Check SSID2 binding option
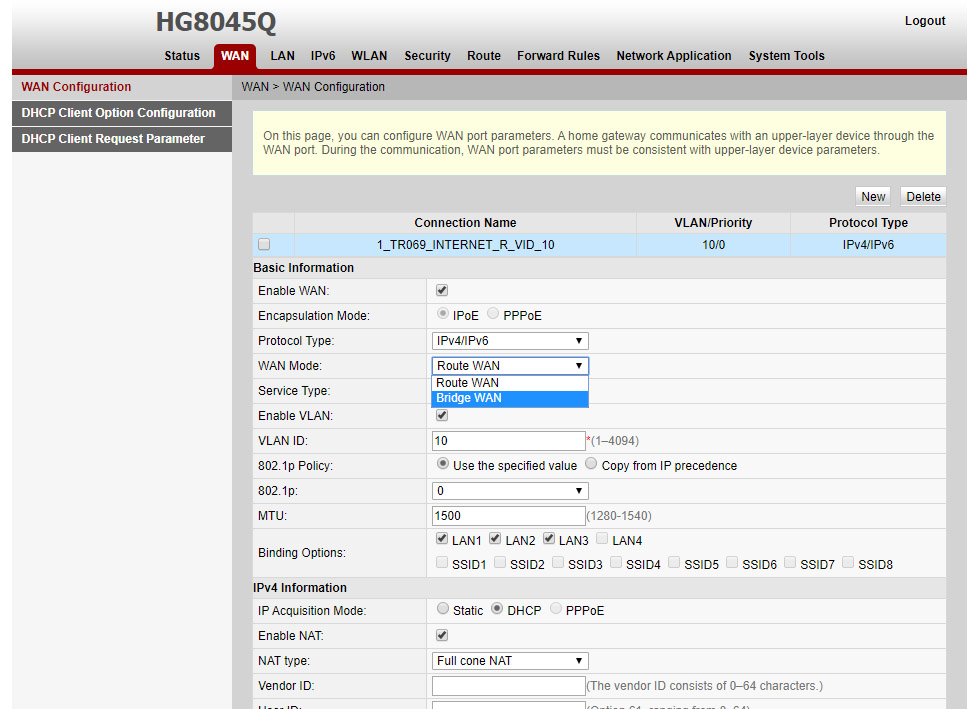Screen dimensions: 980x709 pos(500,563)
